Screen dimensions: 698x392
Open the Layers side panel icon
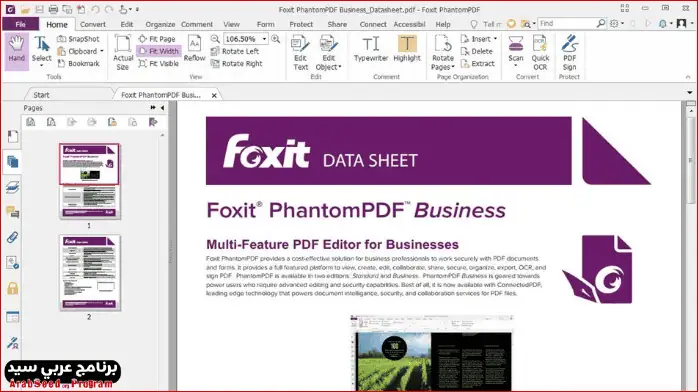point(12,187)
